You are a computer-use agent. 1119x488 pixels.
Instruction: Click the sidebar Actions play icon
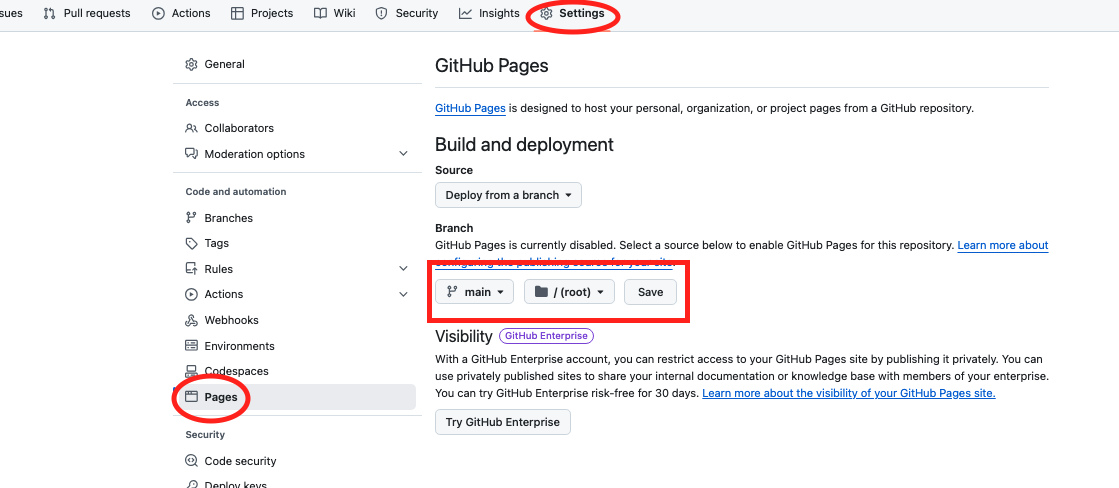[x=191, y=294]
